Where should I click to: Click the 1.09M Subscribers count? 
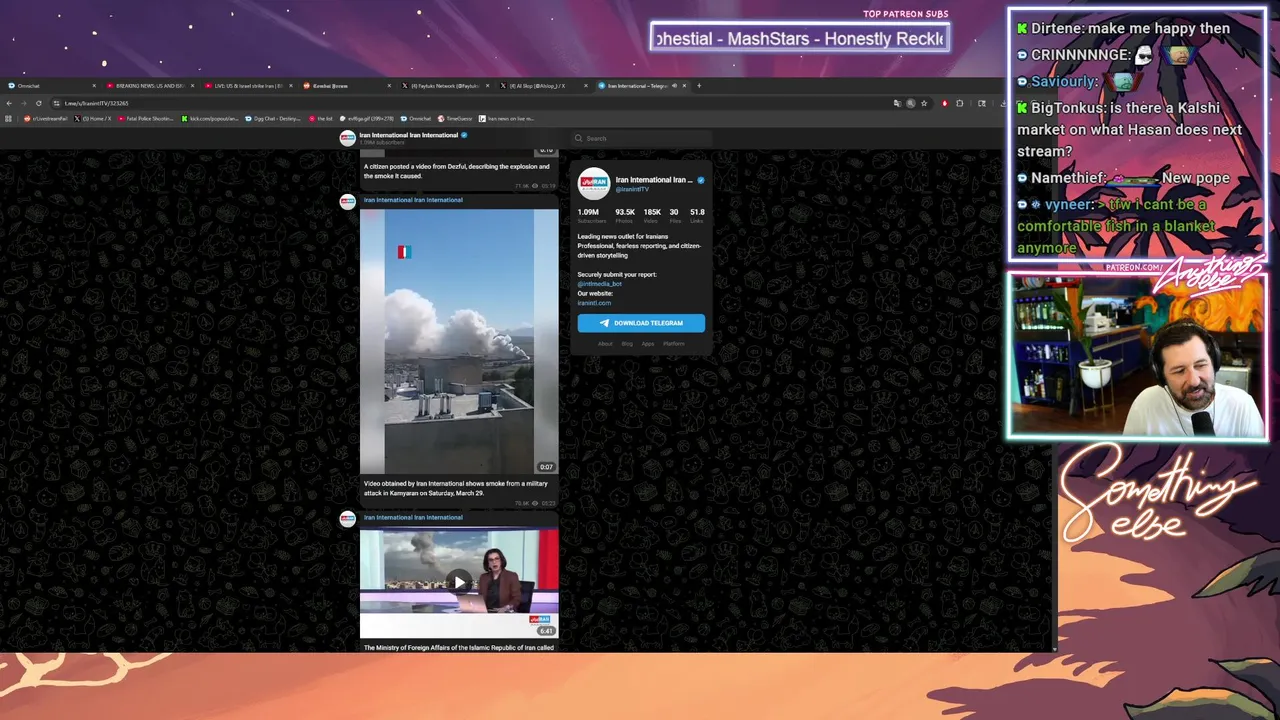pos(590,215)
